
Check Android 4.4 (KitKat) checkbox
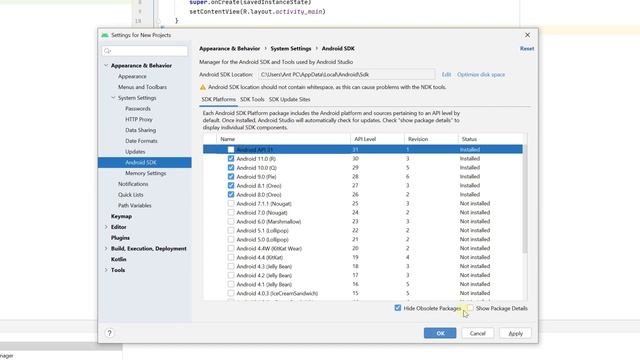click(231, 258)
